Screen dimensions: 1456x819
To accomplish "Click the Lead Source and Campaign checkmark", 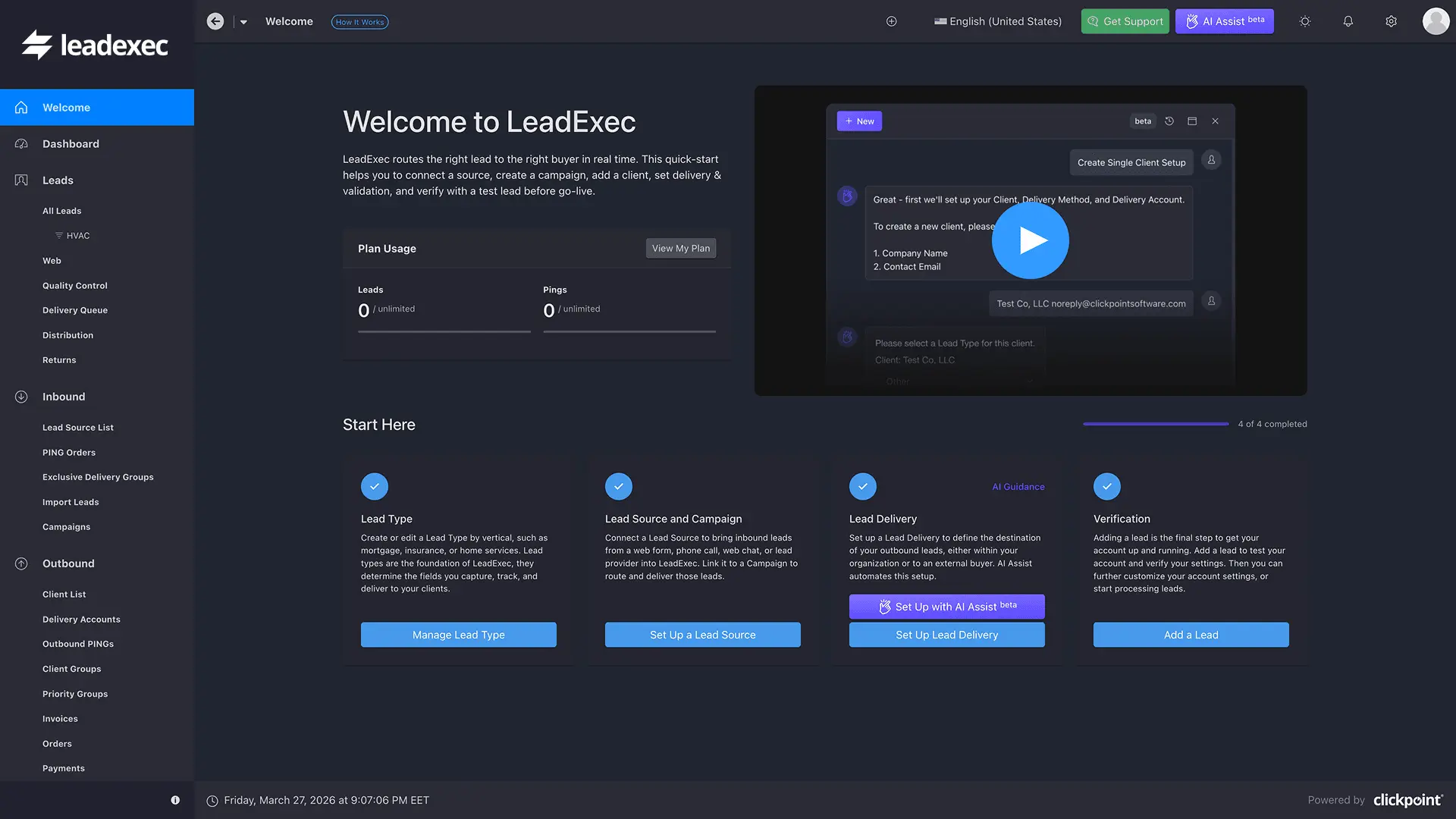I will coord(619,486).
